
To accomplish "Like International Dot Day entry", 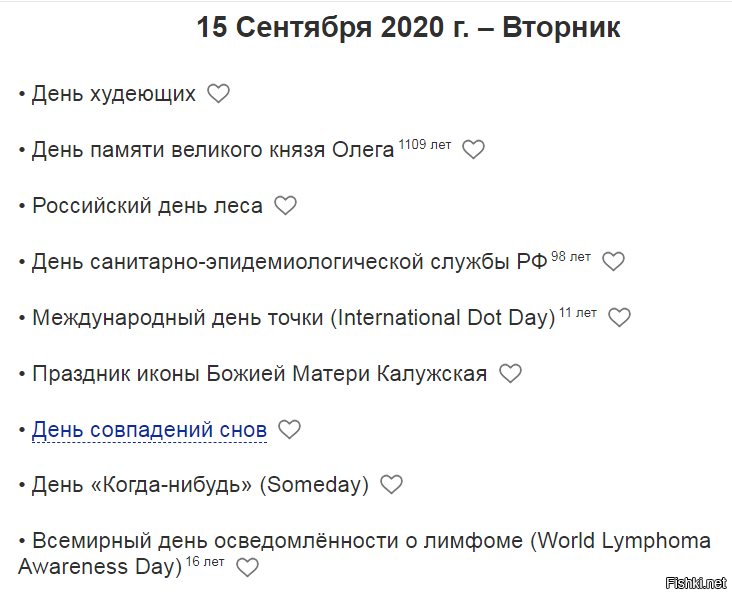I will (x=620, y=318).
